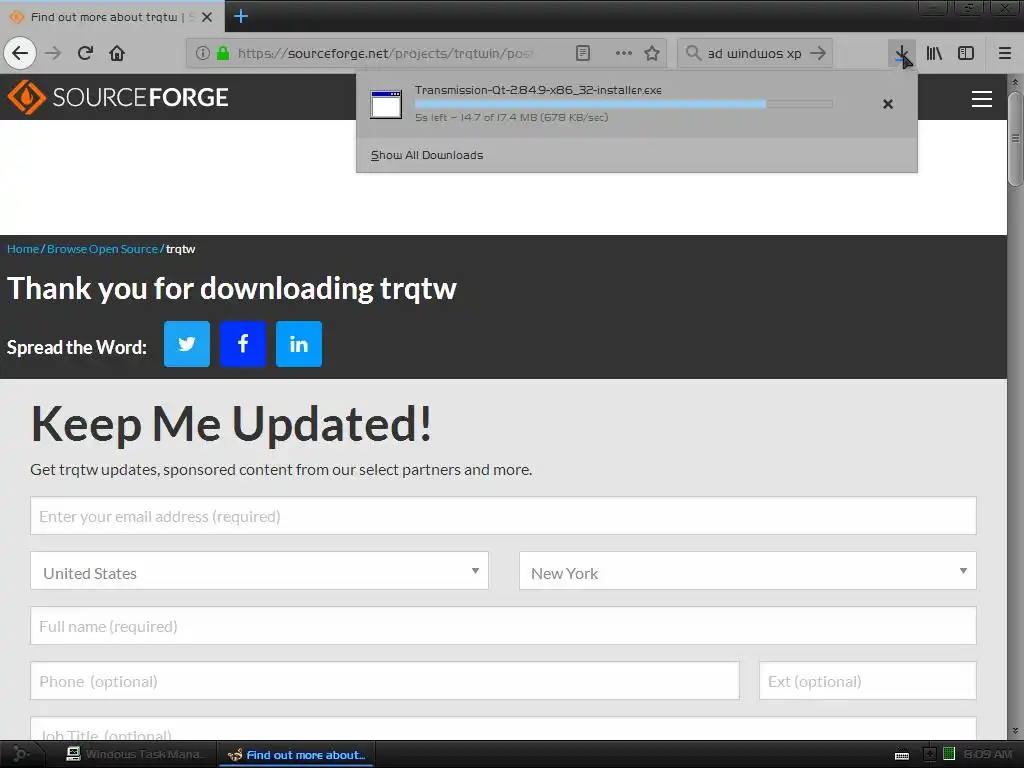Reload the current page
This screenshot has width=1024, height=768.
85,53
